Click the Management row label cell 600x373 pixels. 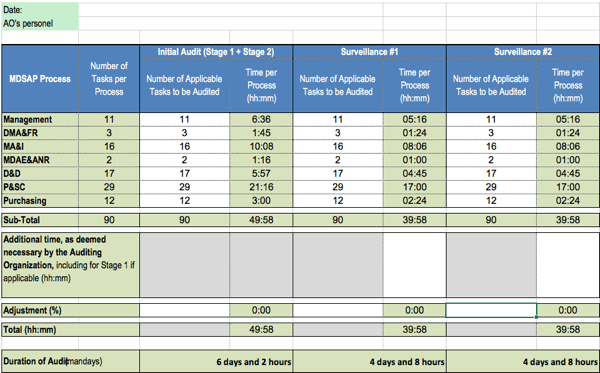40,119
